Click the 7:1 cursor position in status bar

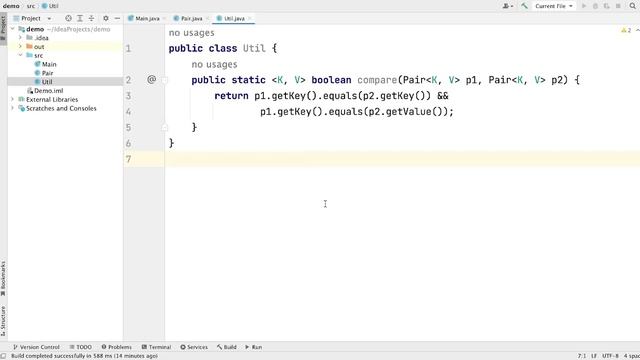click(582, 356)
